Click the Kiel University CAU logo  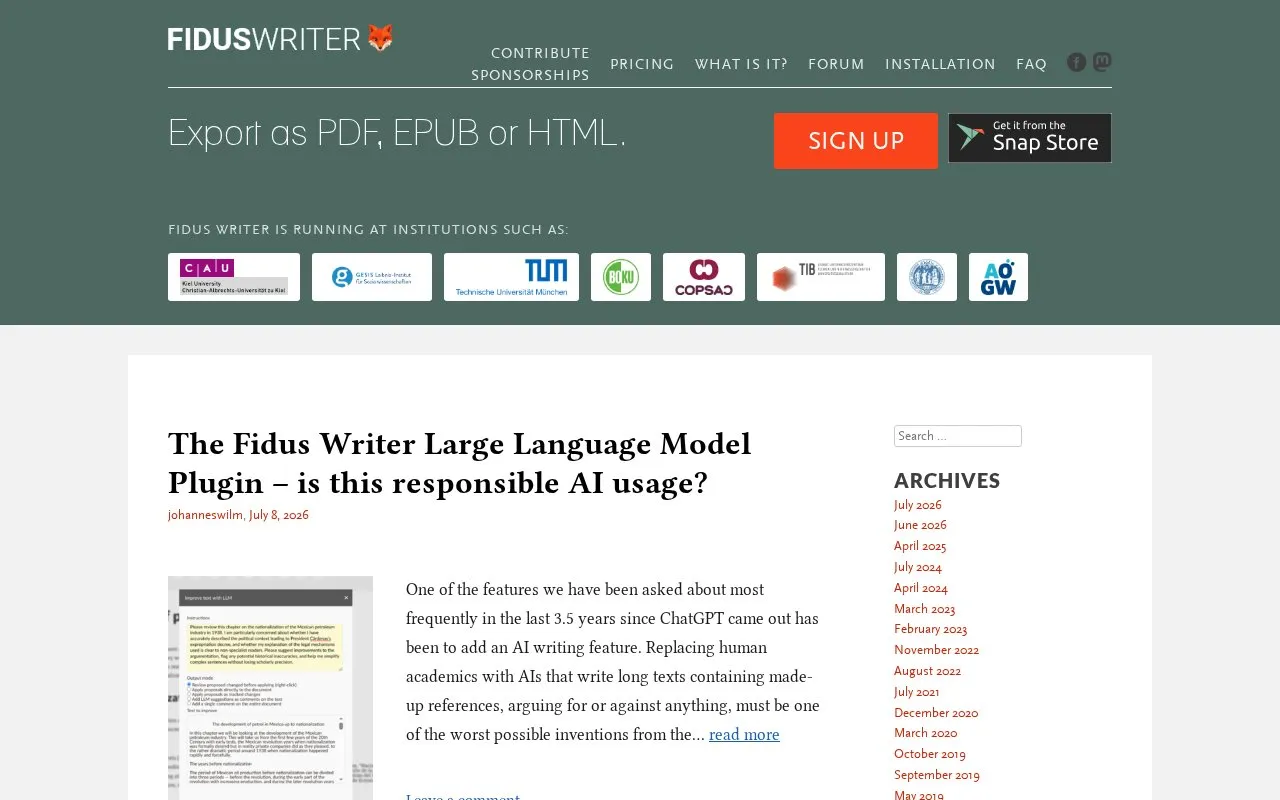coord(234,277)
